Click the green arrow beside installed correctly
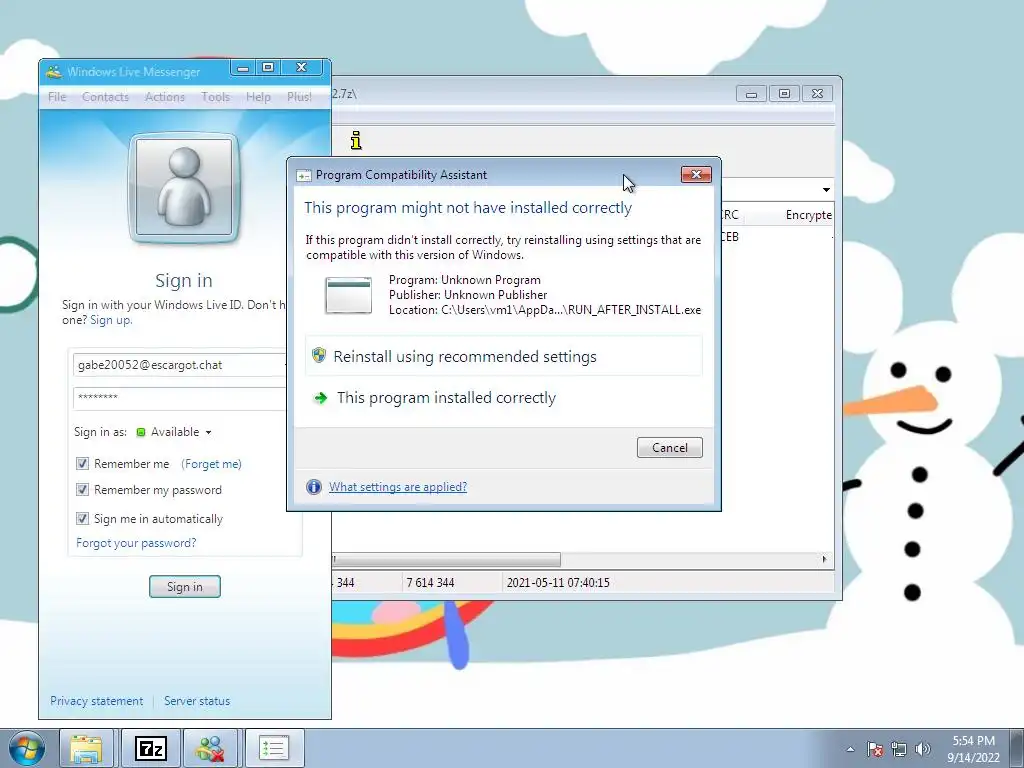 321,398
